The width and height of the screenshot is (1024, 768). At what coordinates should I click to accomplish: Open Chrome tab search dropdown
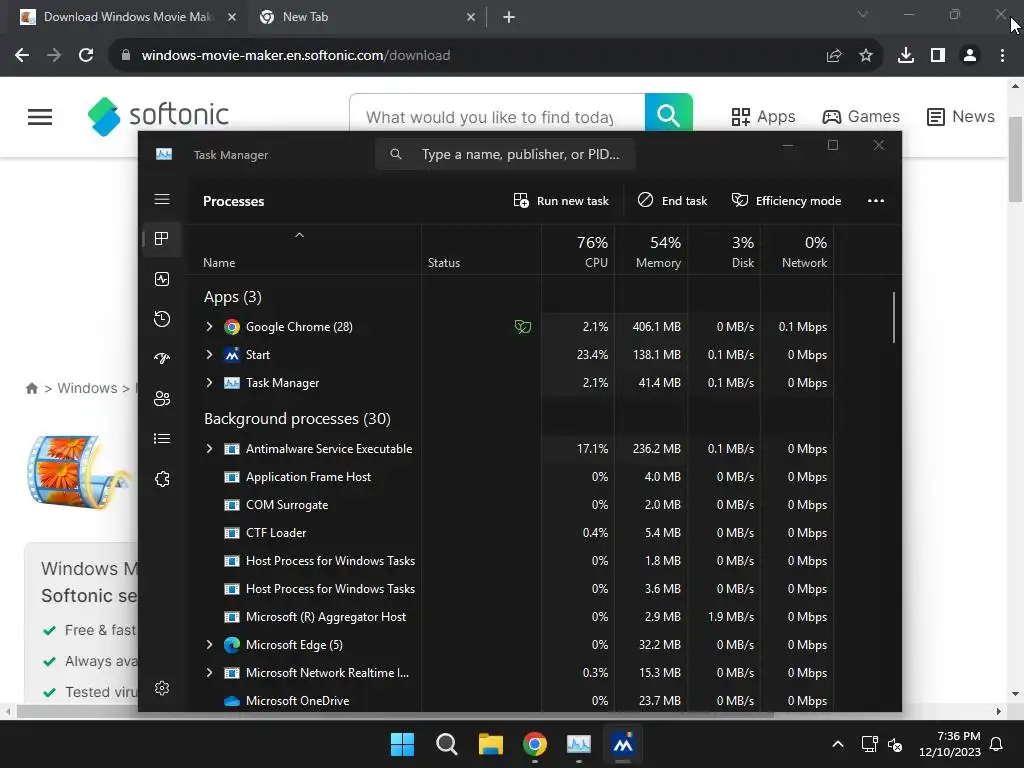pyautogui.click(x=863, y=14)
